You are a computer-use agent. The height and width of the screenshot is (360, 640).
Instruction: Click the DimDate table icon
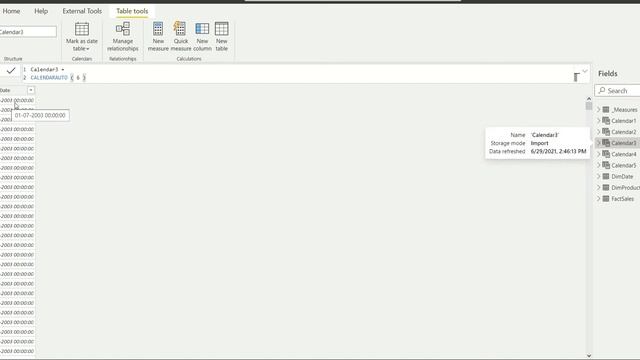(x=606, y=176)
